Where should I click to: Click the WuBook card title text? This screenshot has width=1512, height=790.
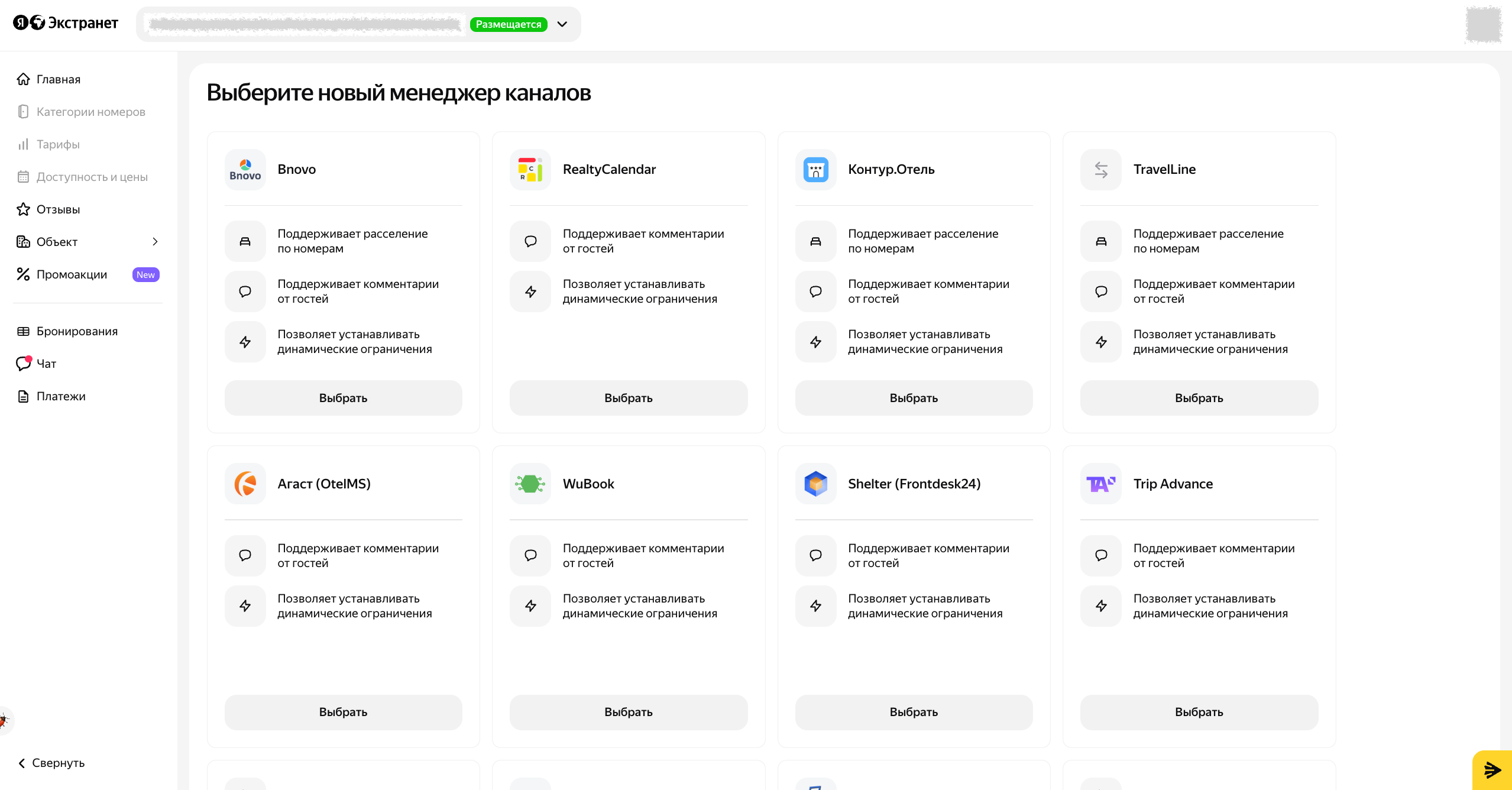point(589,484)
